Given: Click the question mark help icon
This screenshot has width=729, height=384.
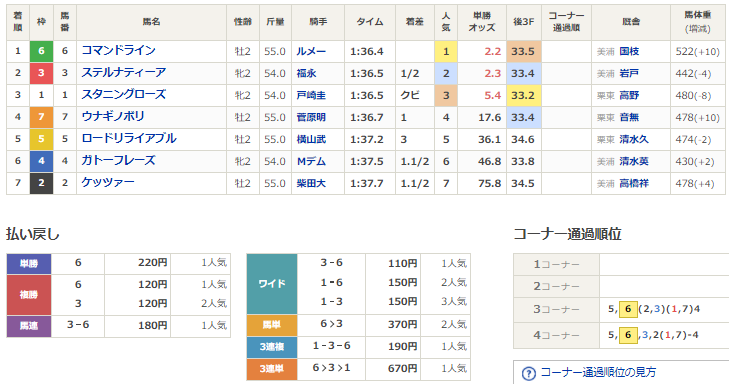Looking at the screenshot, I should [x=529, y=373].
